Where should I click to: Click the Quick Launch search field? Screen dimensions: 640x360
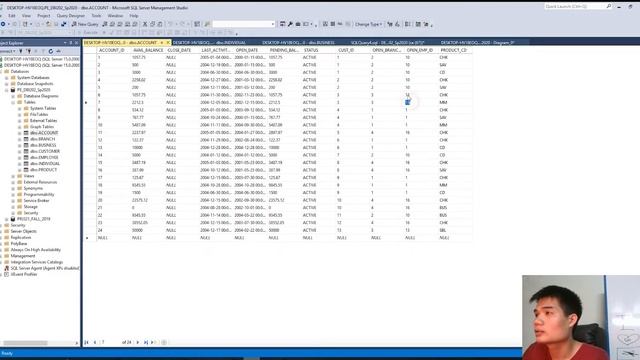click(x=575, y=7)
